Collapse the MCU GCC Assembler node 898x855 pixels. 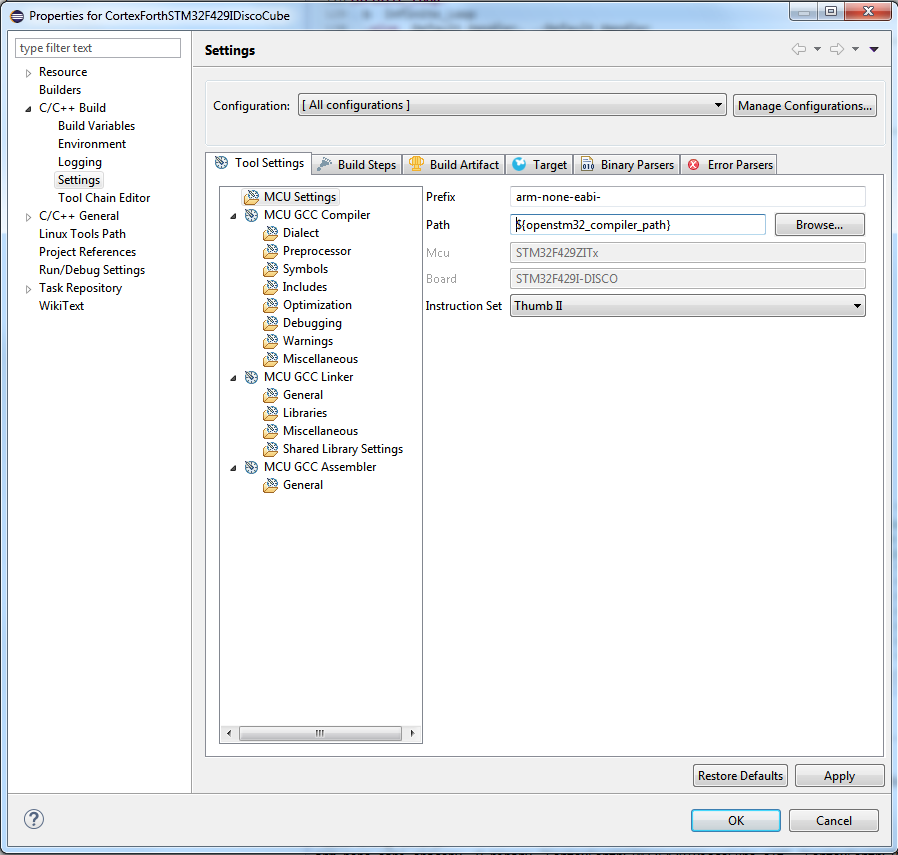[x=234, y=467]
